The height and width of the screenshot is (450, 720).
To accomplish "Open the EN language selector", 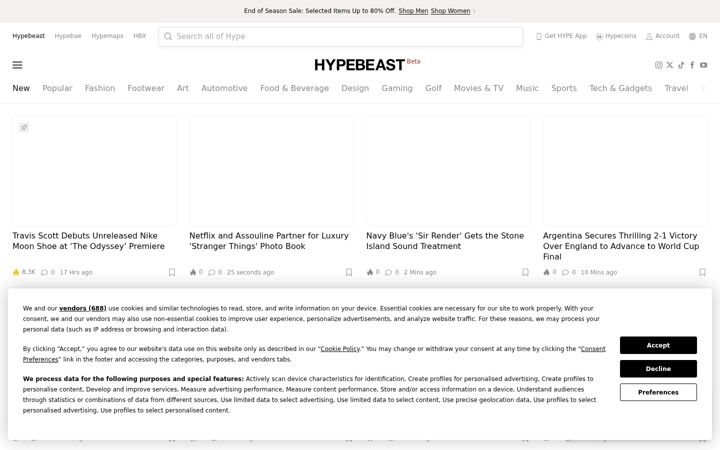I will click(698, 36).
